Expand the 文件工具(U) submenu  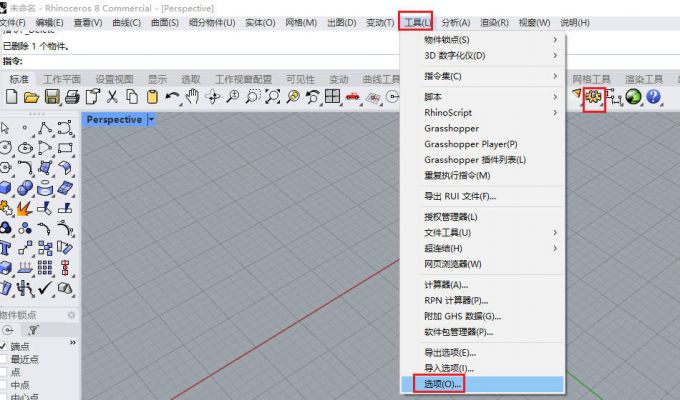pos(483,233)
